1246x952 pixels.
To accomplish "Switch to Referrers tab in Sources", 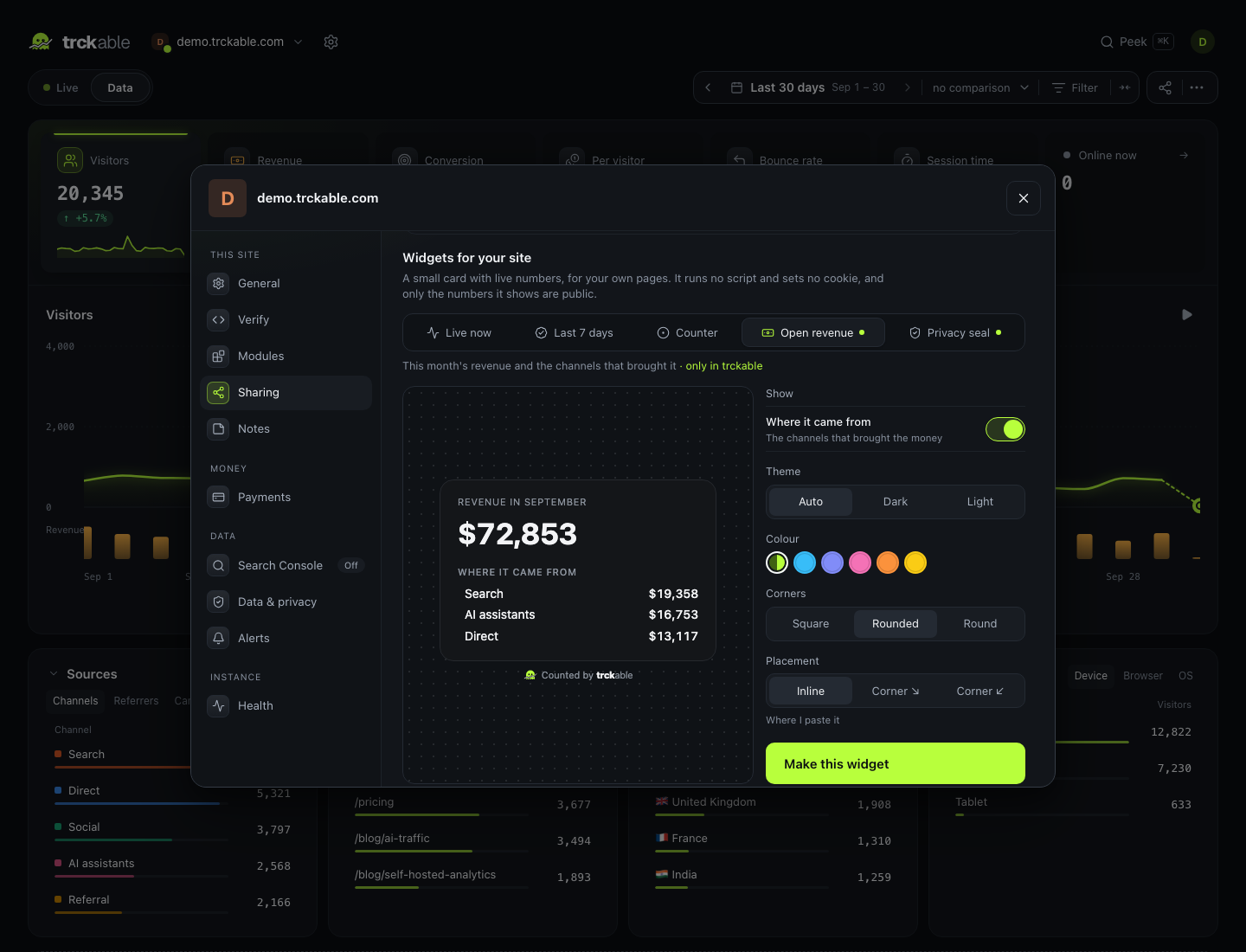I will click(136, 701).
